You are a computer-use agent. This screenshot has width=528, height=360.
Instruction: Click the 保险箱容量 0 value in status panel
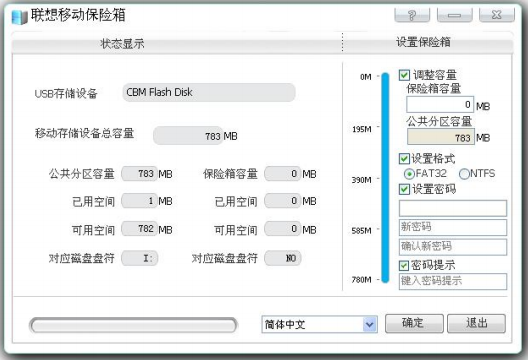pos(283,174)
